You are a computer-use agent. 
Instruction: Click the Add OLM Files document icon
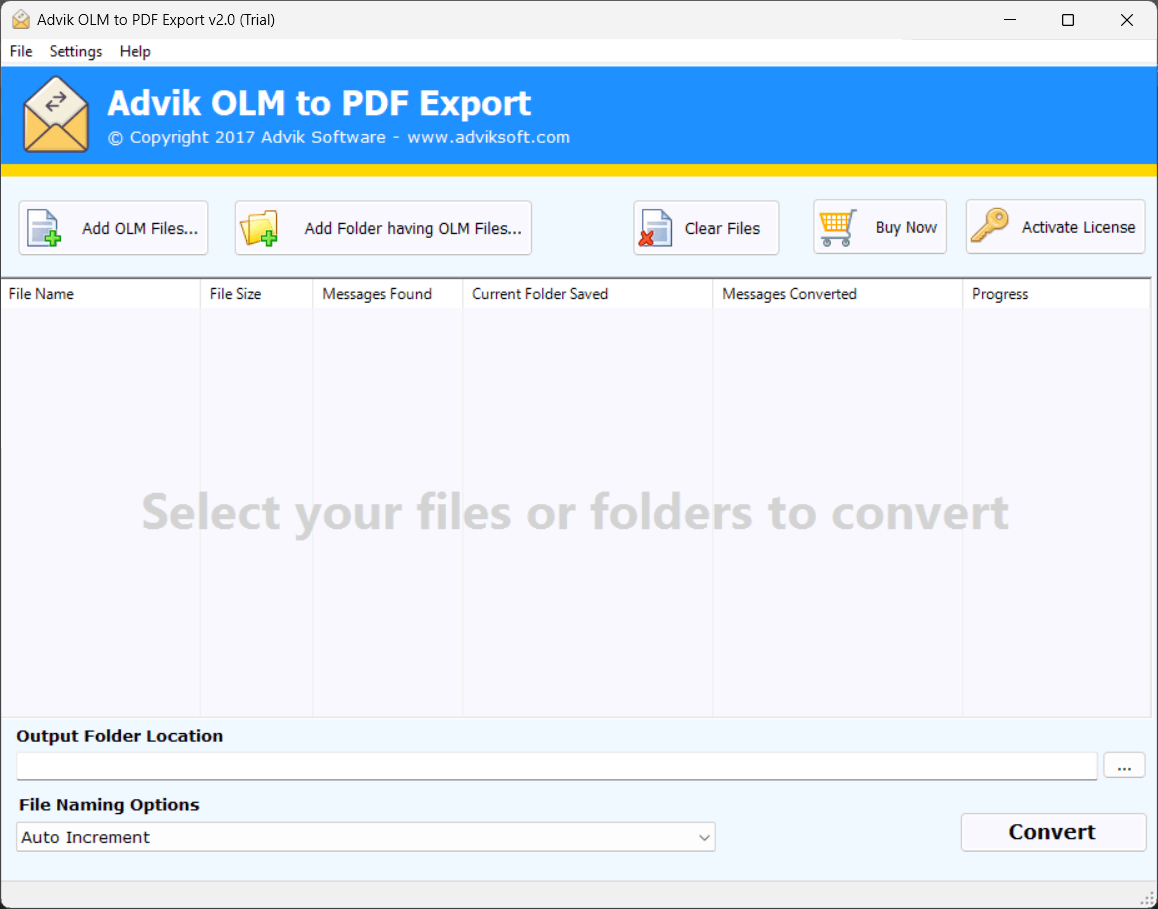point(44,227)
